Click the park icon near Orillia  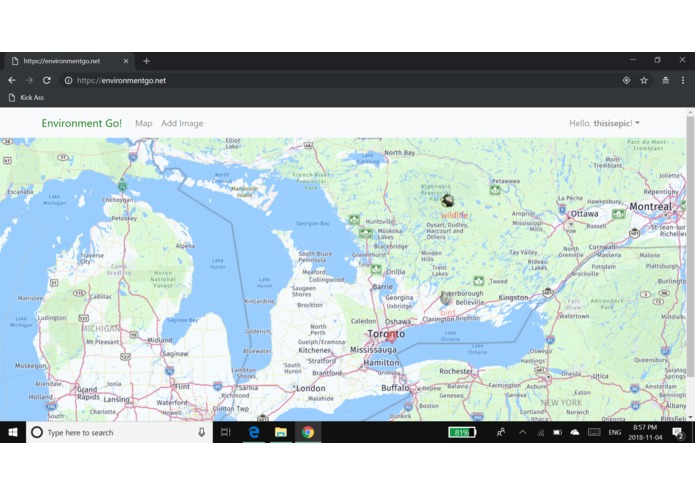tap(376, 269)
